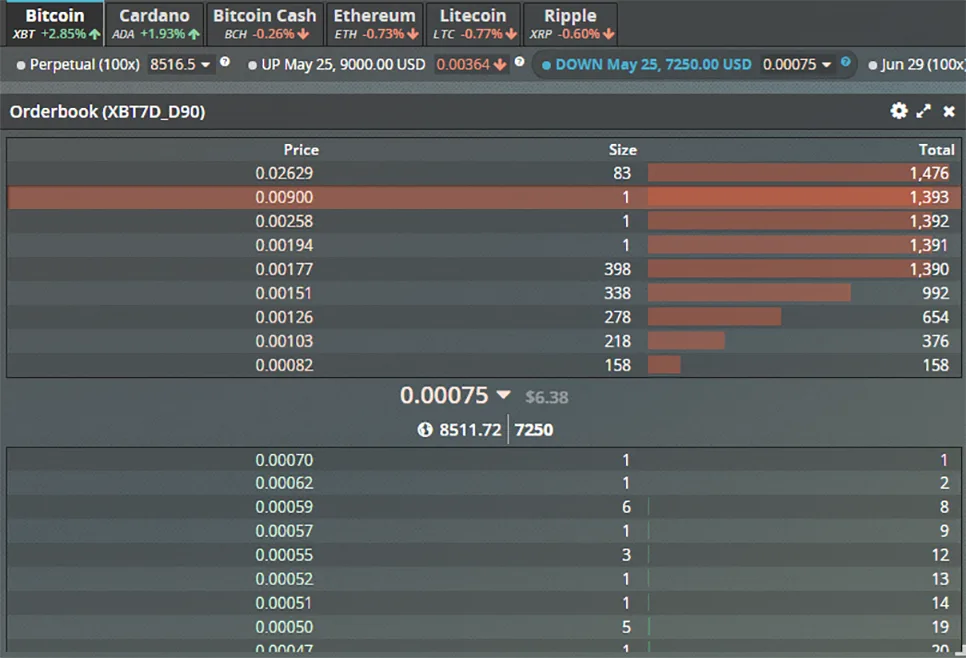Close the Orderbook panel
966x658 pixels.
pos(949,112)
